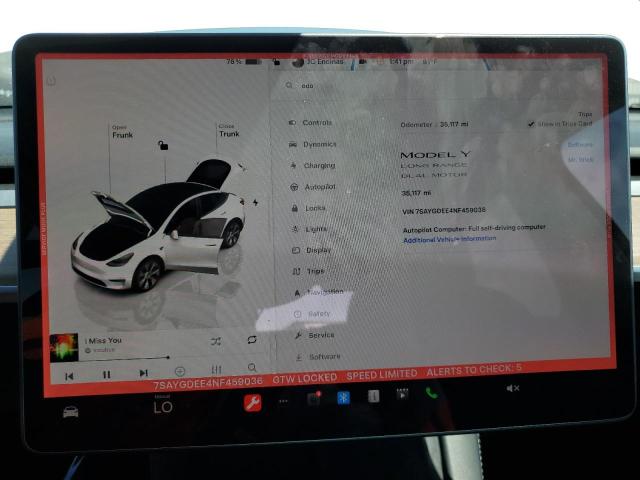
Task: Open the Autopilot menu
Action: point(313,187)
